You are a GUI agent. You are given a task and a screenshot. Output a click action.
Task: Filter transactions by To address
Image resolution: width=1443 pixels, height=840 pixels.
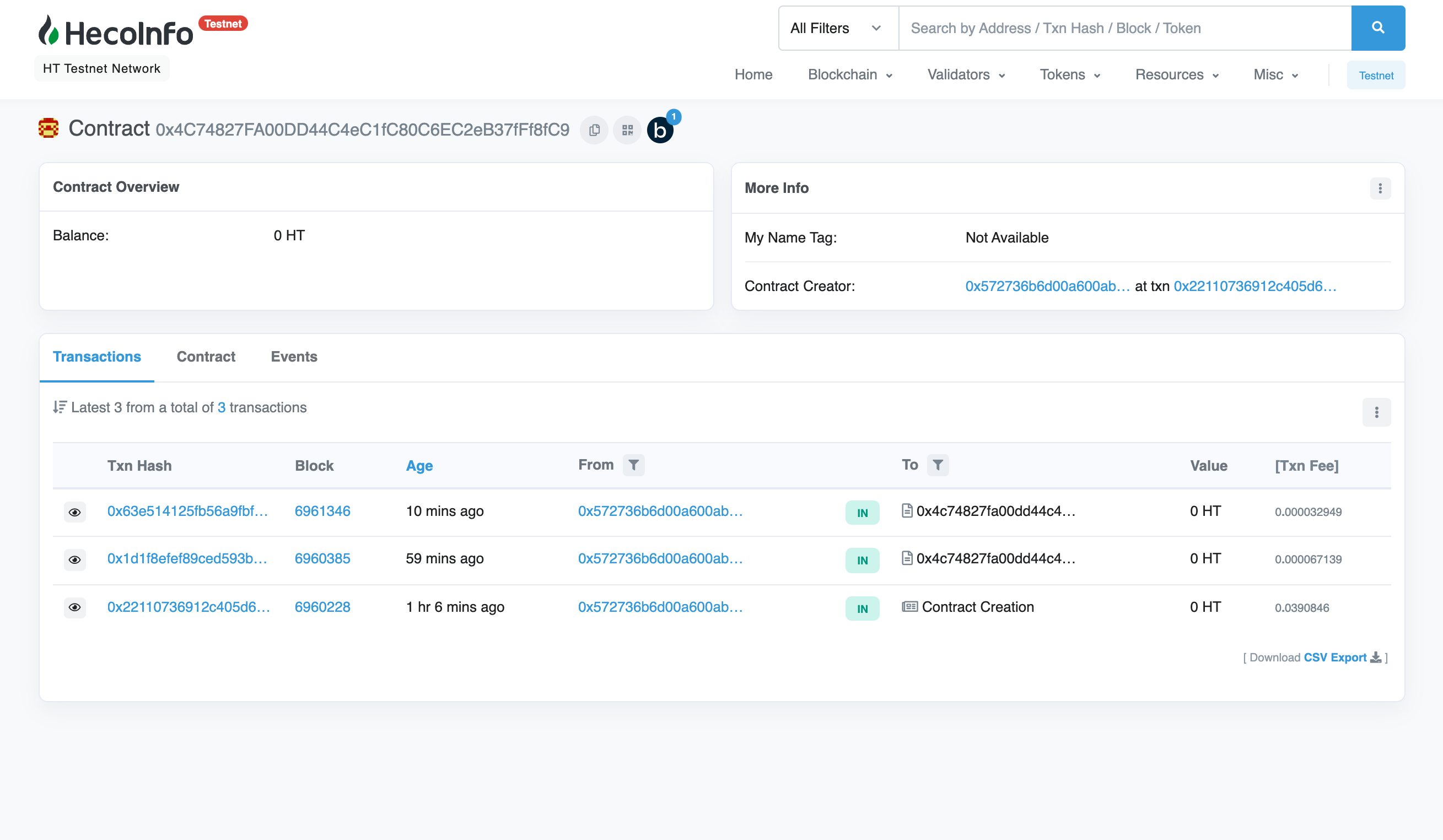click(x=938, y=465)
